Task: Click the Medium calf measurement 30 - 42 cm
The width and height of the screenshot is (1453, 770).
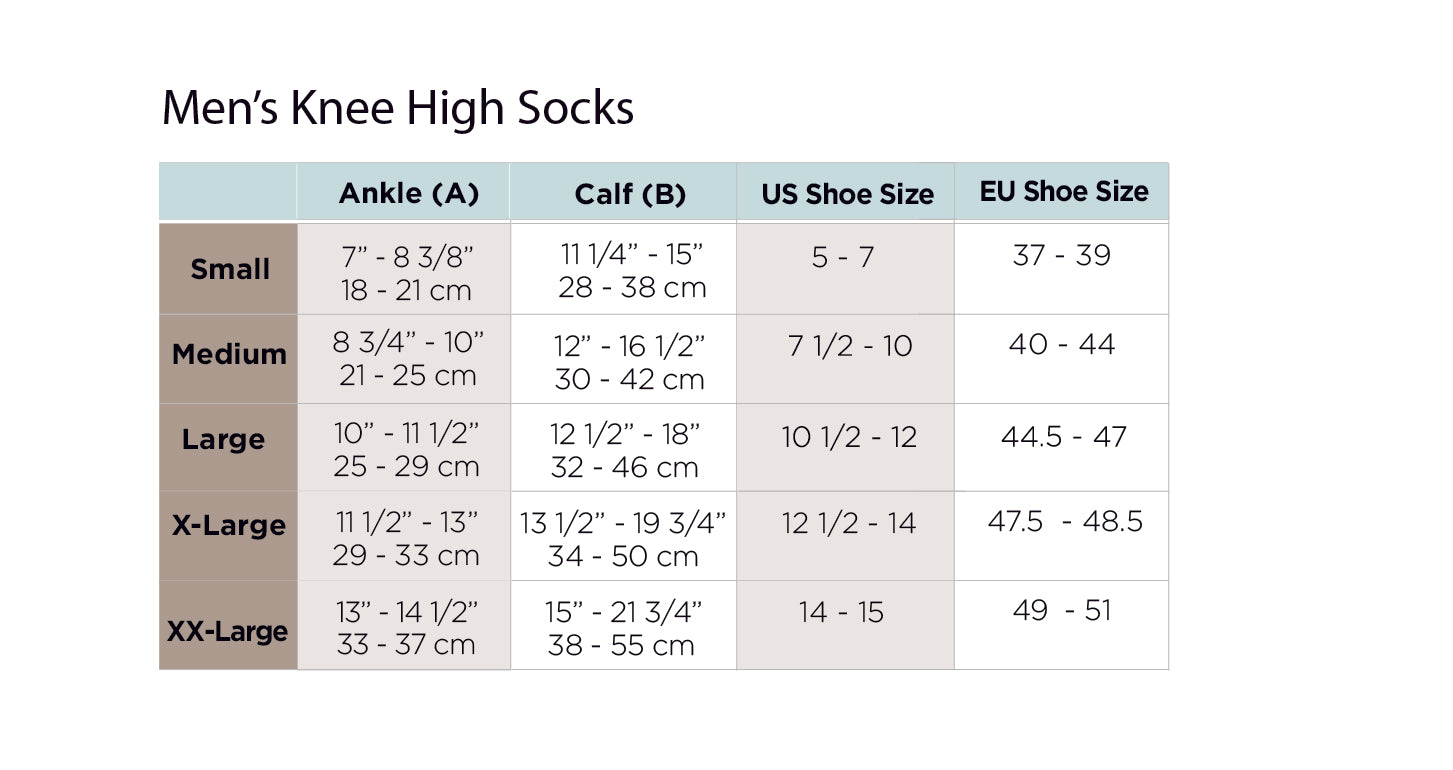Action: coord(629,379)
